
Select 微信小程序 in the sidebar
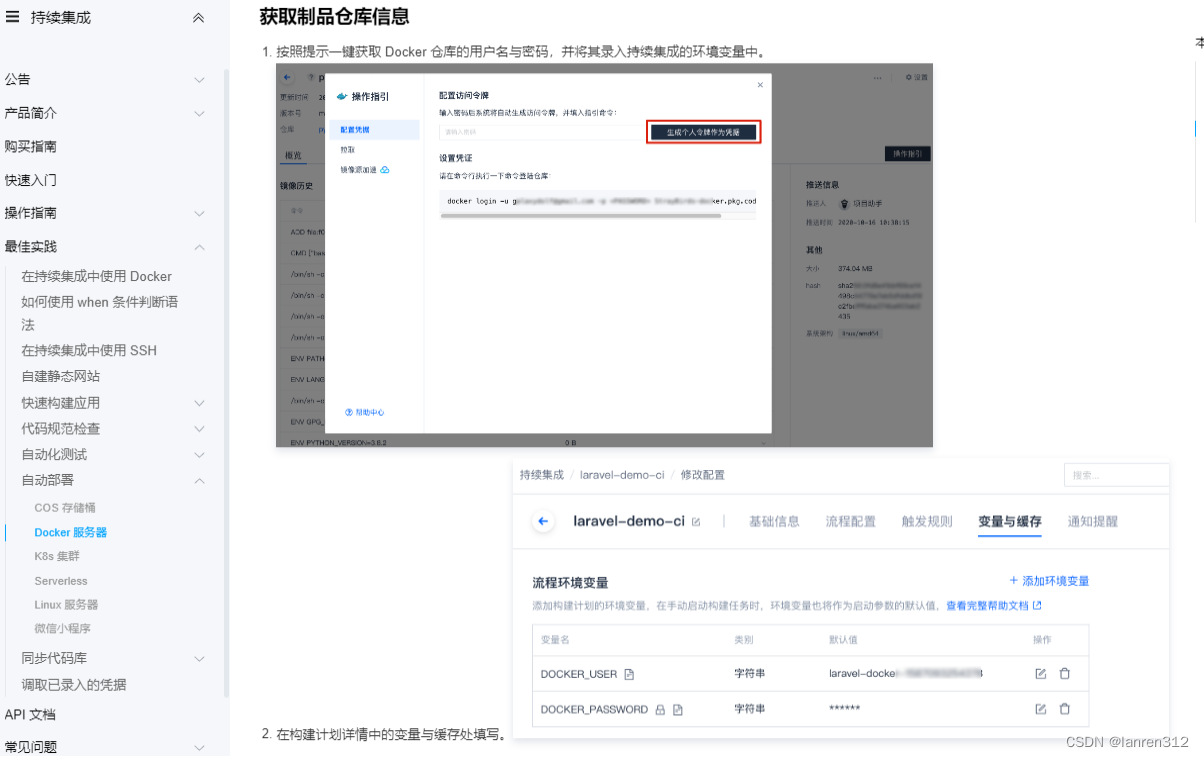[x=63, y=629]
